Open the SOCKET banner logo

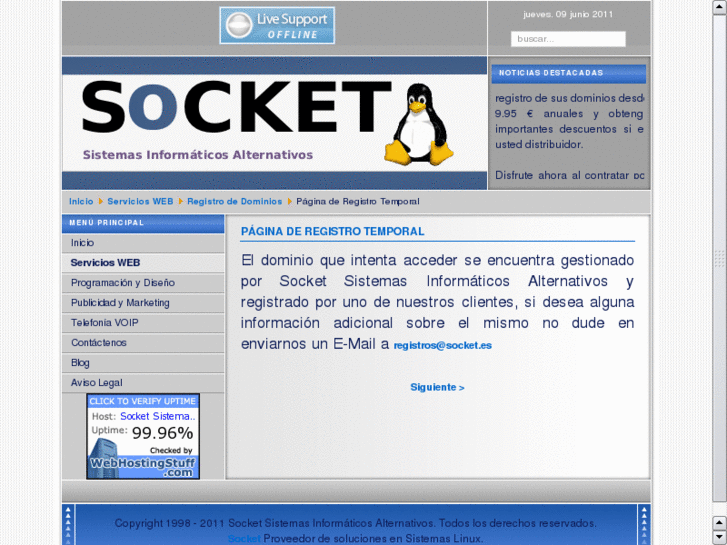point(274,123)
